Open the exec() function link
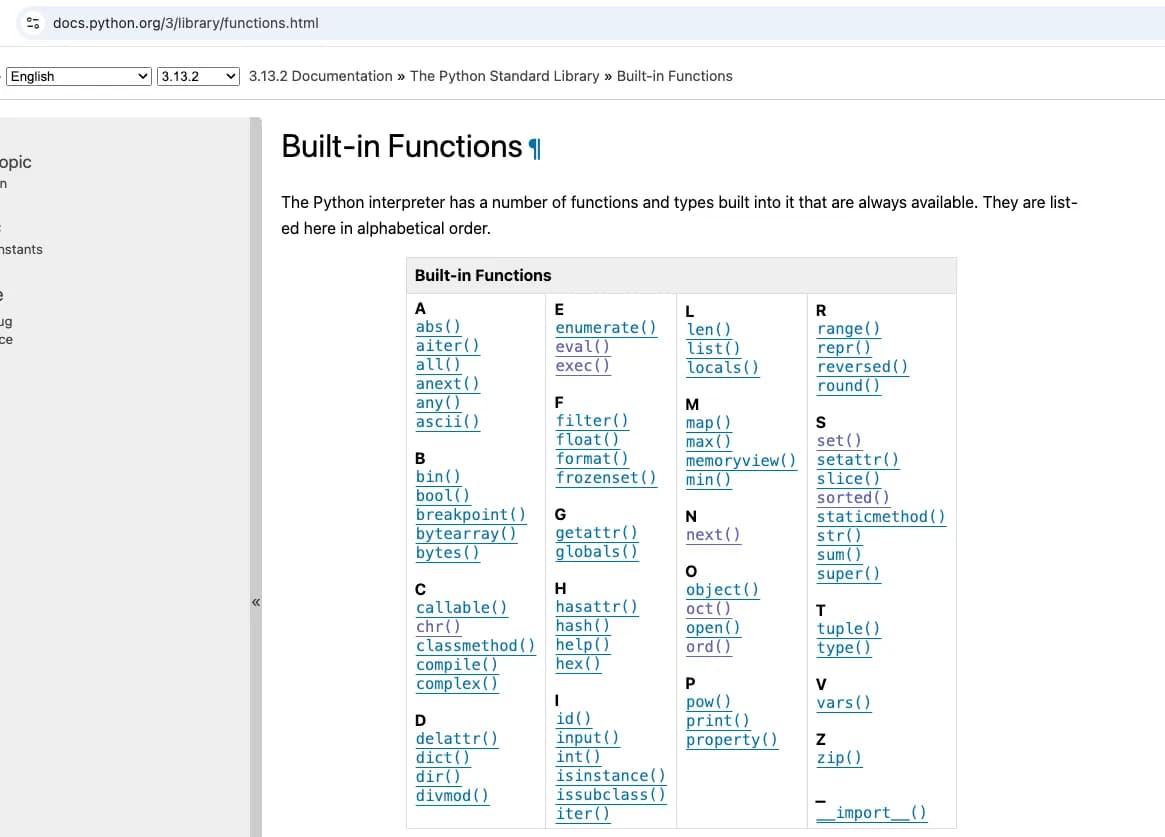 coord(582,365)
